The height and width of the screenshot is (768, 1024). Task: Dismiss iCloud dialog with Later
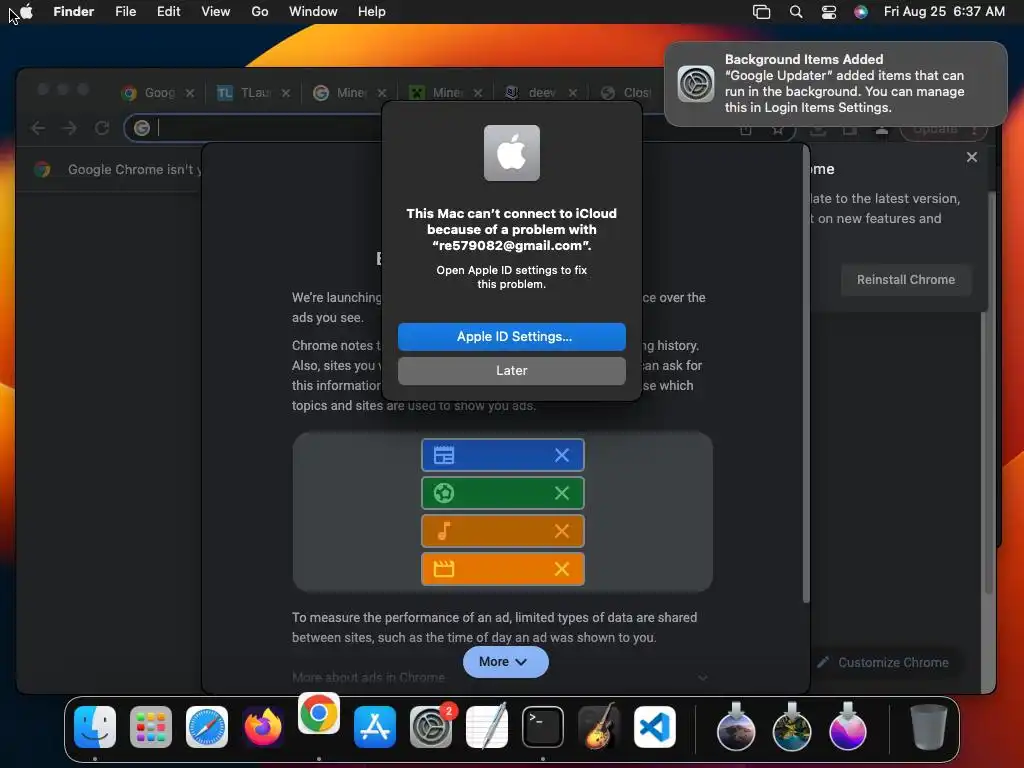pyautogui.click(x=512, y=370)
